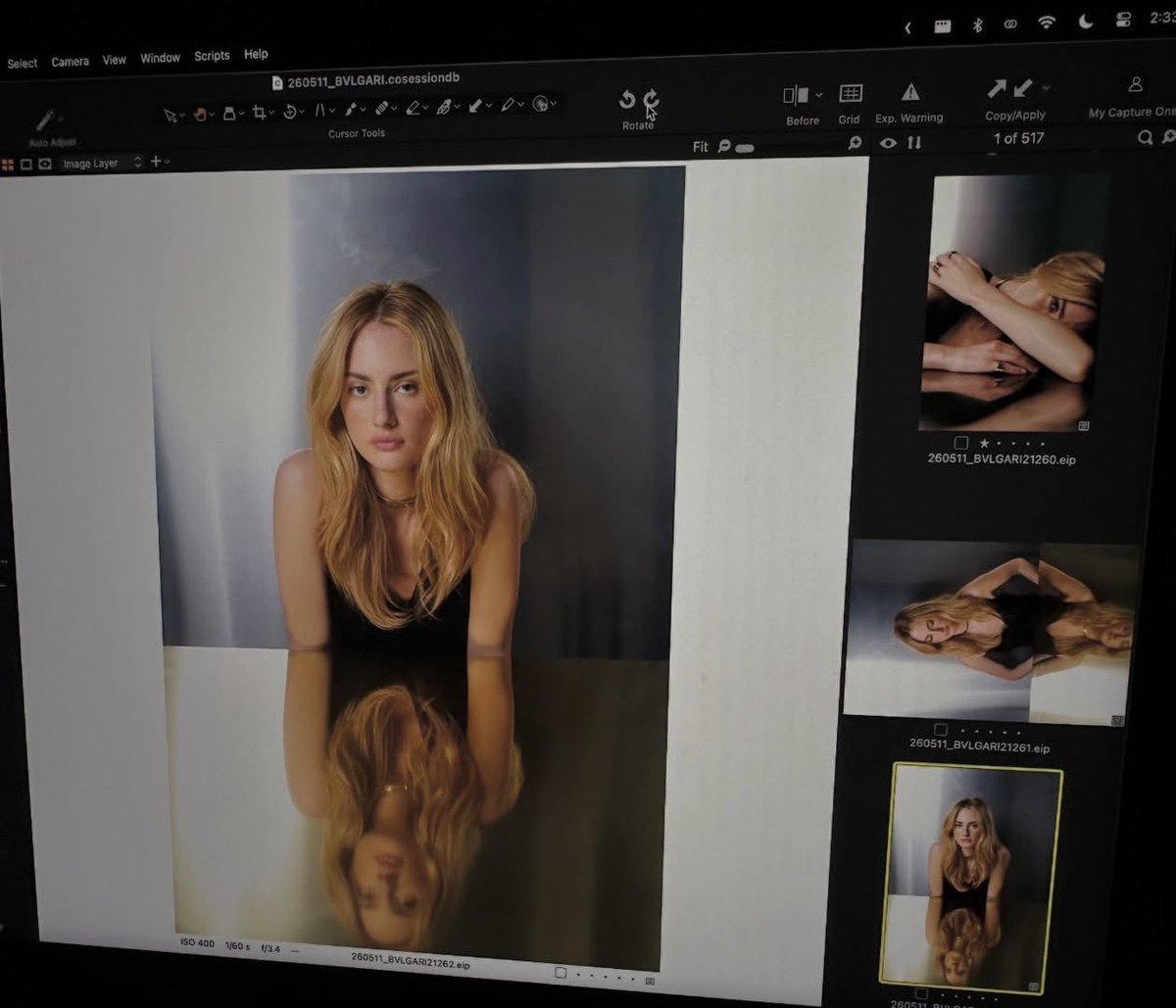Open the Before view options chevron
Viewport: 1176px width, 1008px height.
coord(818,94)
